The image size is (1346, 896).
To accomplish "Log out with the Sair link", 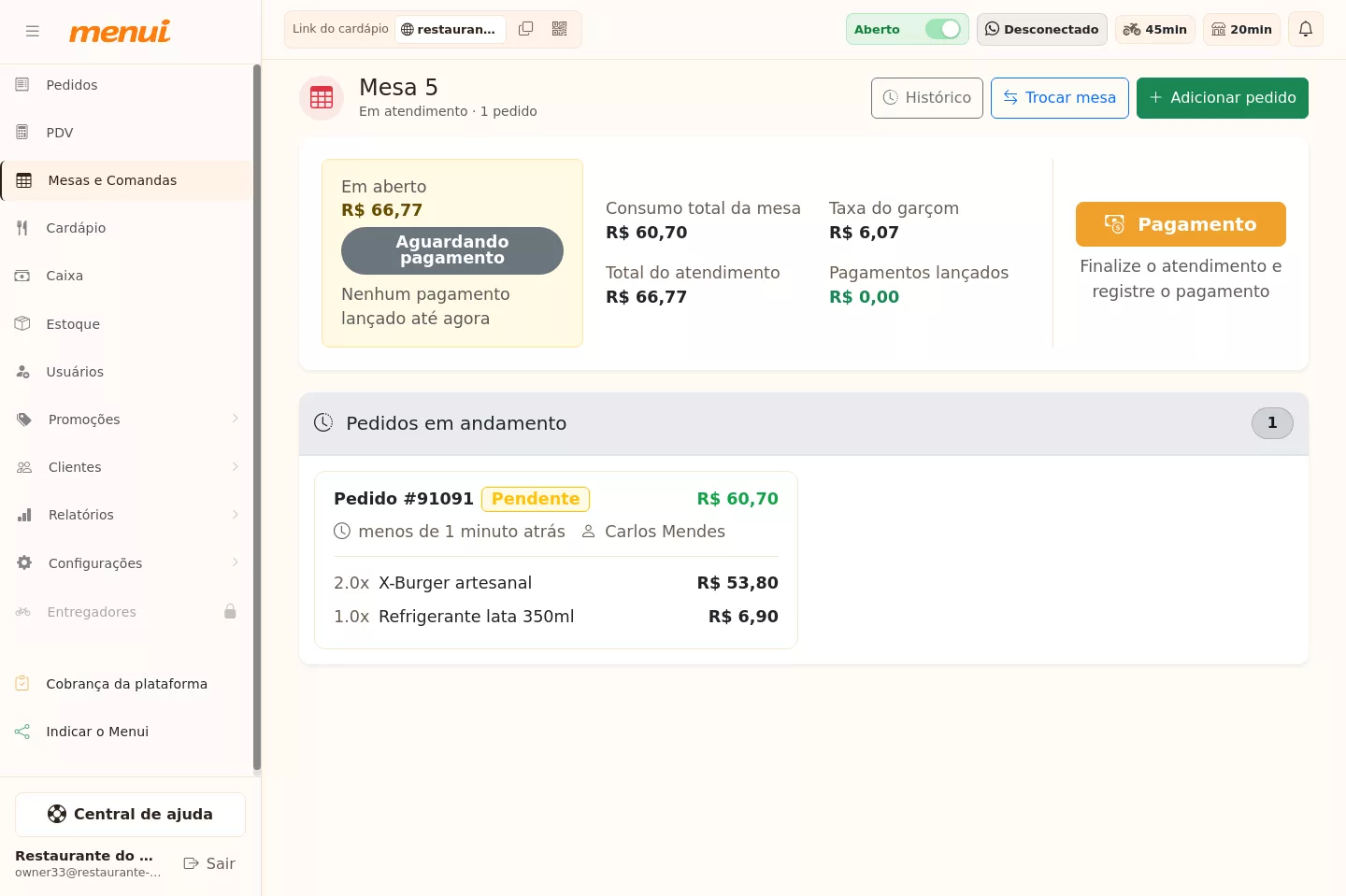I will 209,864.
